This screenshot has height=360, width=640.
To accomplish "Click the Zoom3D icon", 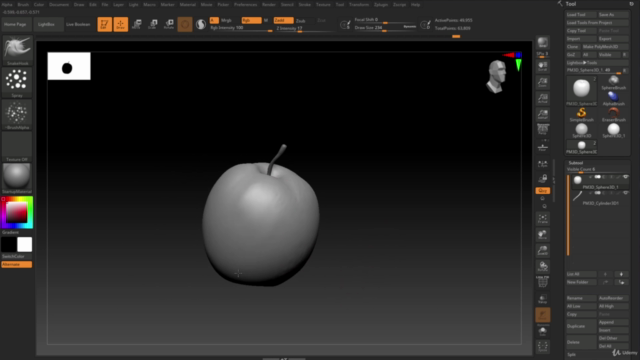I will tap(542, 251).
